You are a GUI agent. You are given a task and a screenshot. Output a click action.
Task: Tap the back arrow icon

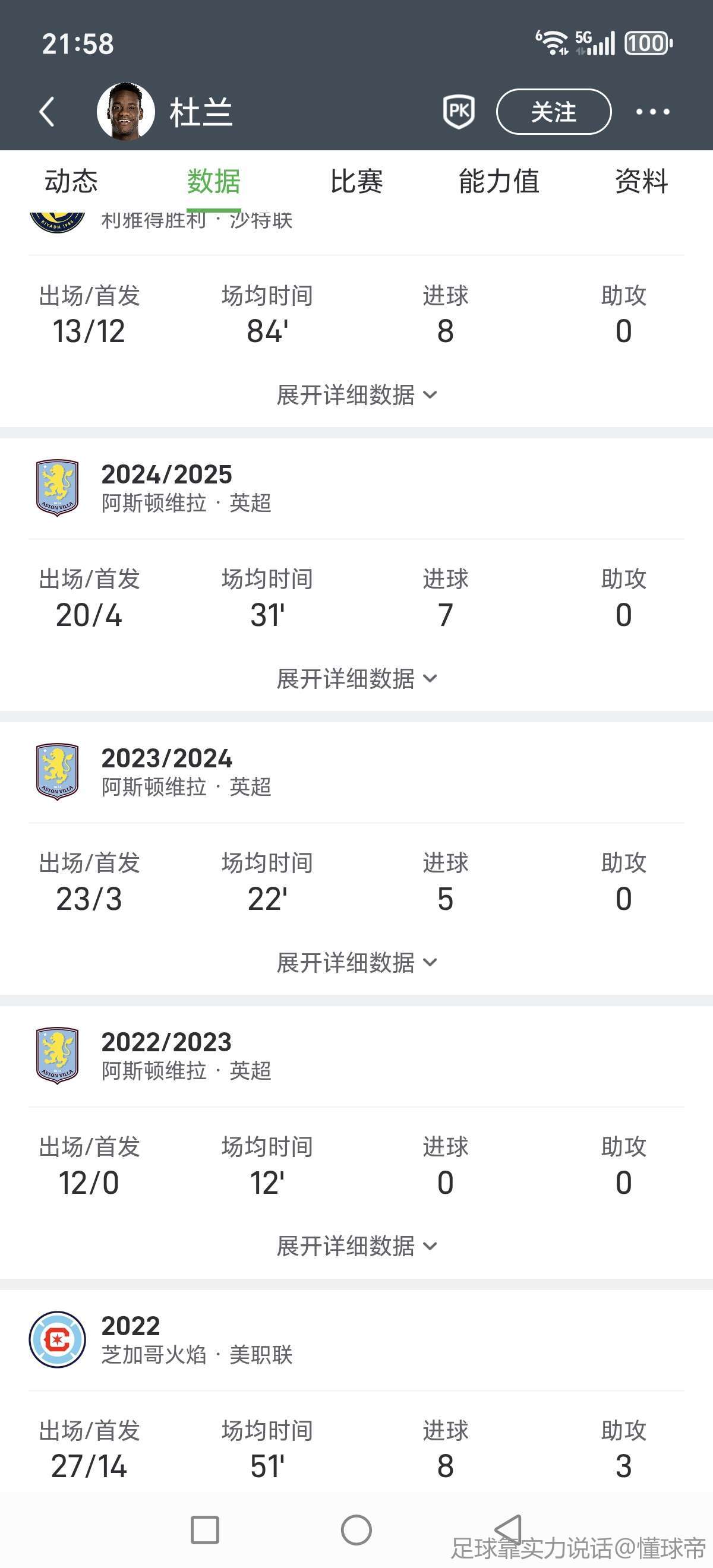[47, 112]
